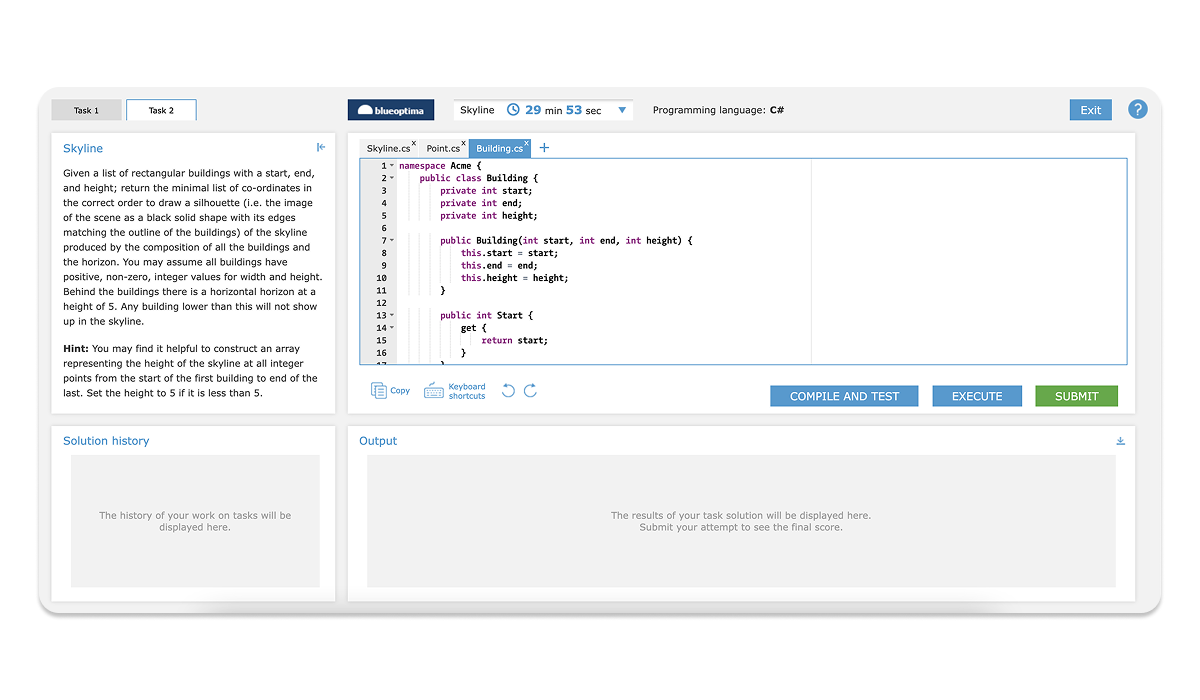The width and height of the screenshot is (1200, 700).
Task: Submit the solution
Action: click(1076, 396)
